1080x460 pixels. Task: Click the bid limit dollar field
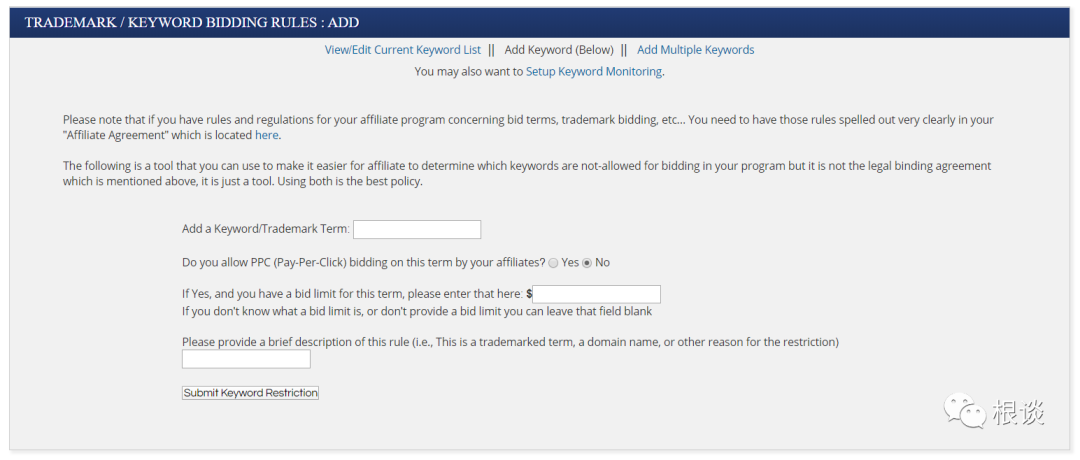[x=596, y=294]
